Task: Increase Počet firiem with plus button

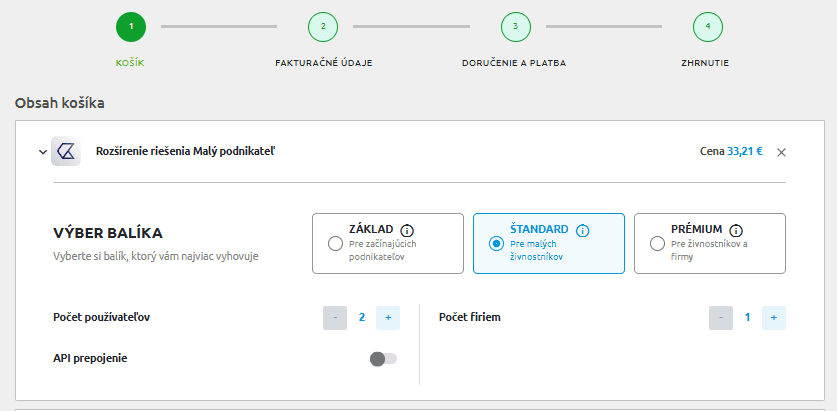Action: pos(773,318)
